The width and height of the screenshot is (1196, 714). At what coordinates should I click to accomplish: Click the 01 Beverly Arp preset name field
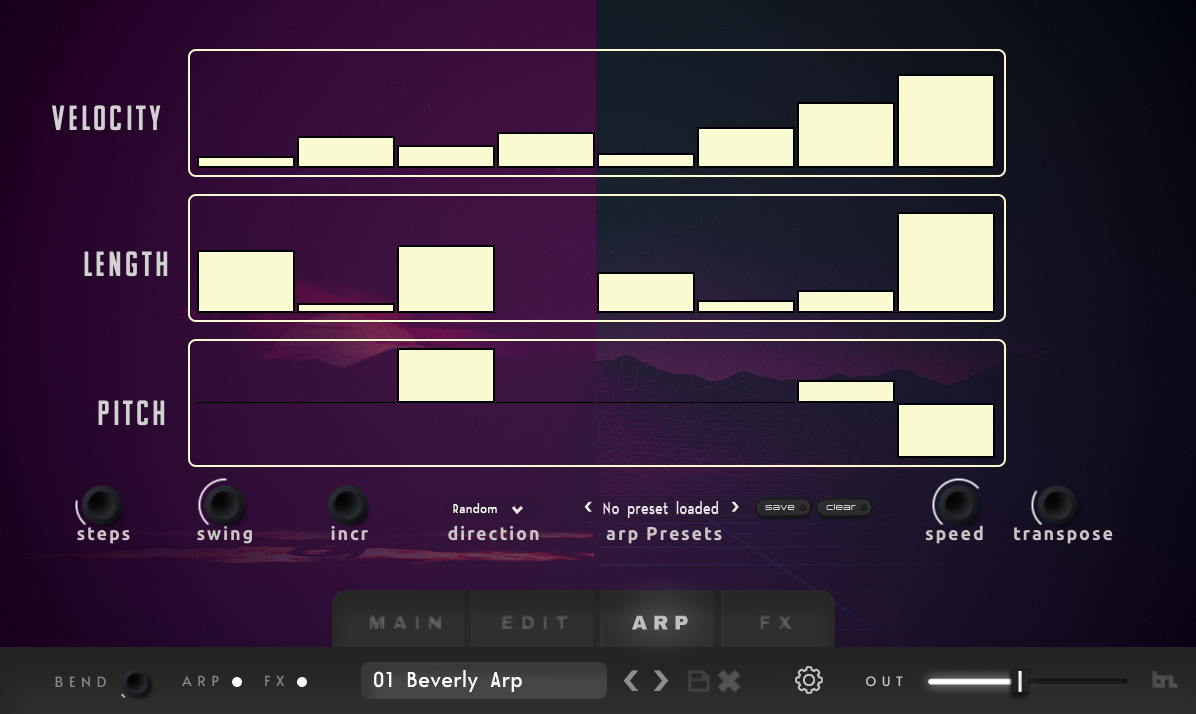click(x=484, y=680)
